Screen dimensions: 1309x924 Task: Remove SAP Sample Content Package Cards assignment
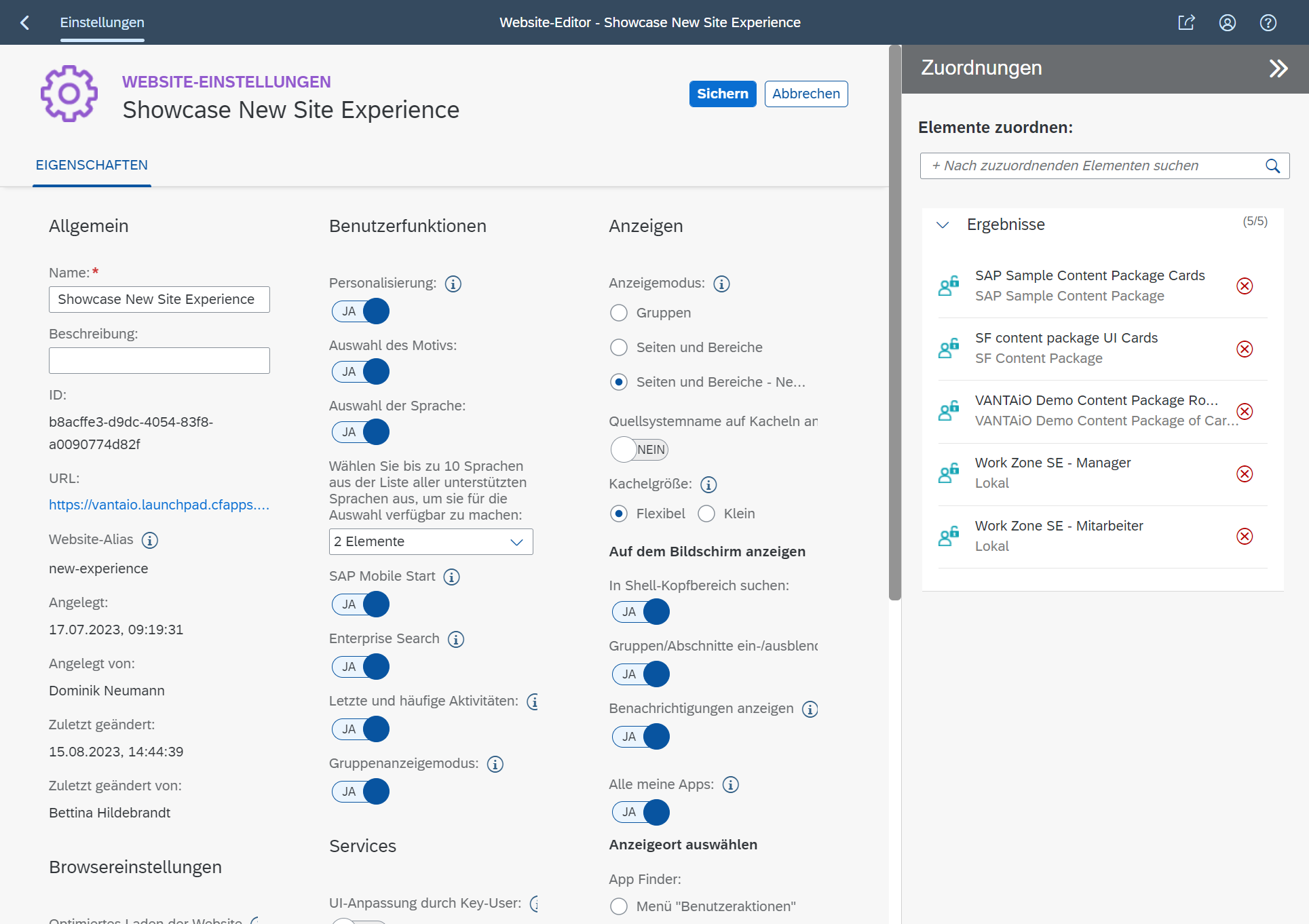[x=1244, y=286]
